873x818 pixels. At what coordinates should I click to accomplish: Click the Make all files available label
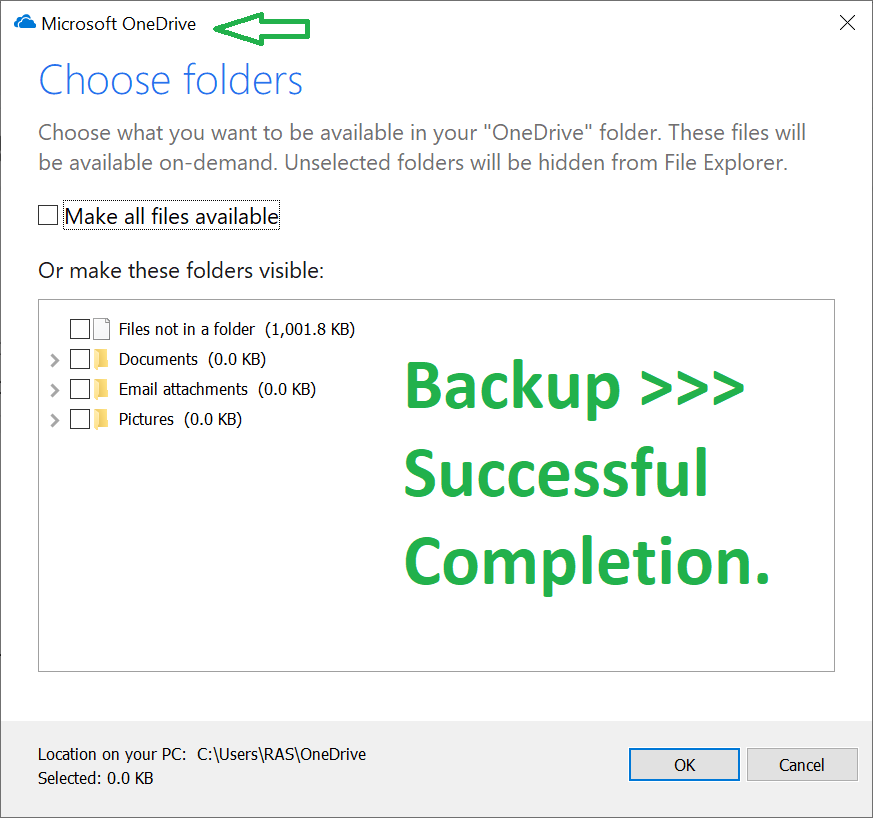(171, 216)
